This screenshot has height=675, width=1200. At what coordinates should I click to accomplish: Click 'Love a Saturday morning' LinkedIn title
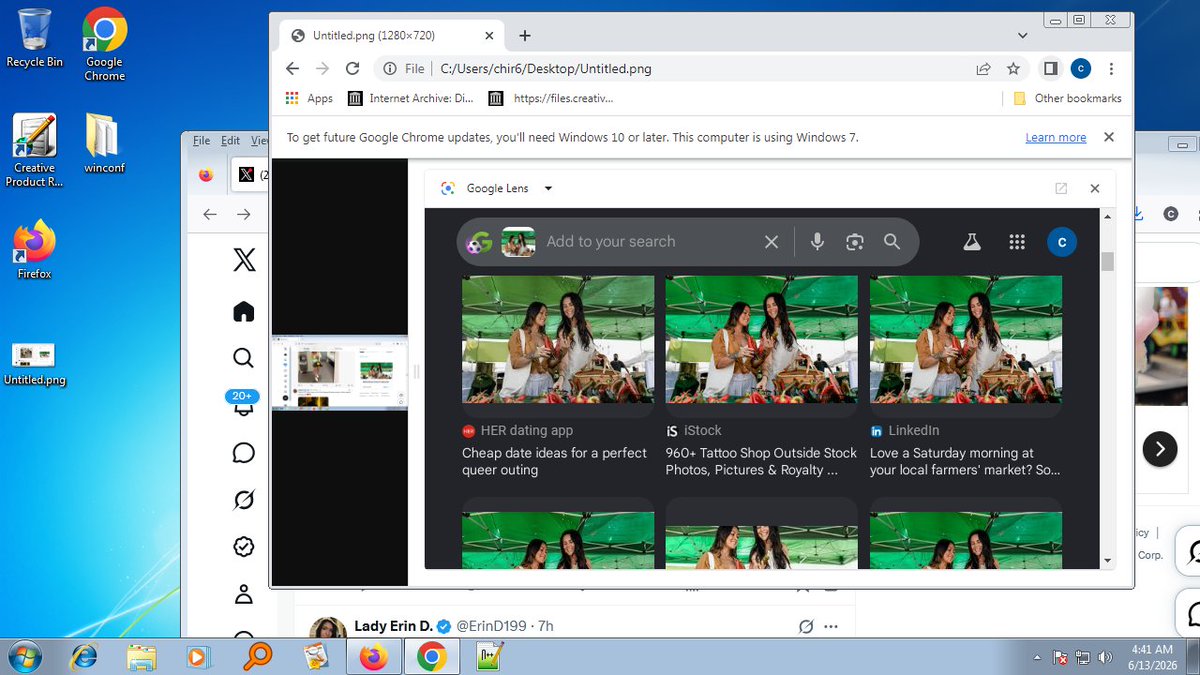(965, 461)
